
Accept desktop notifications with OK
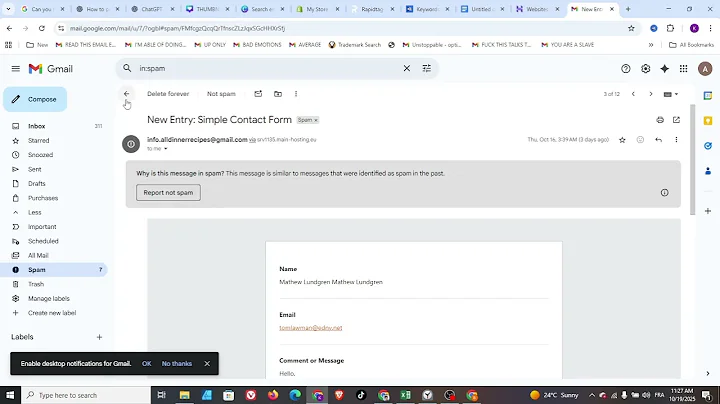point(146,364)
